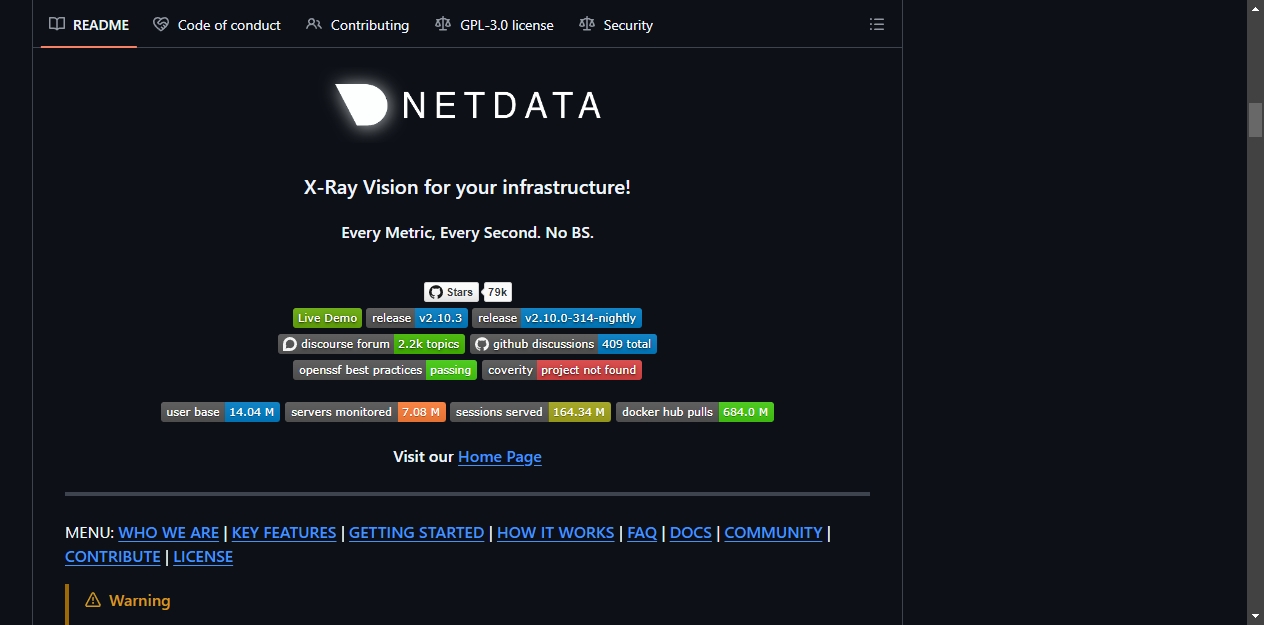Click the Warning triangle icon
The height and width of the screenshot is (625, 1264).
click(x=93, y=600)
